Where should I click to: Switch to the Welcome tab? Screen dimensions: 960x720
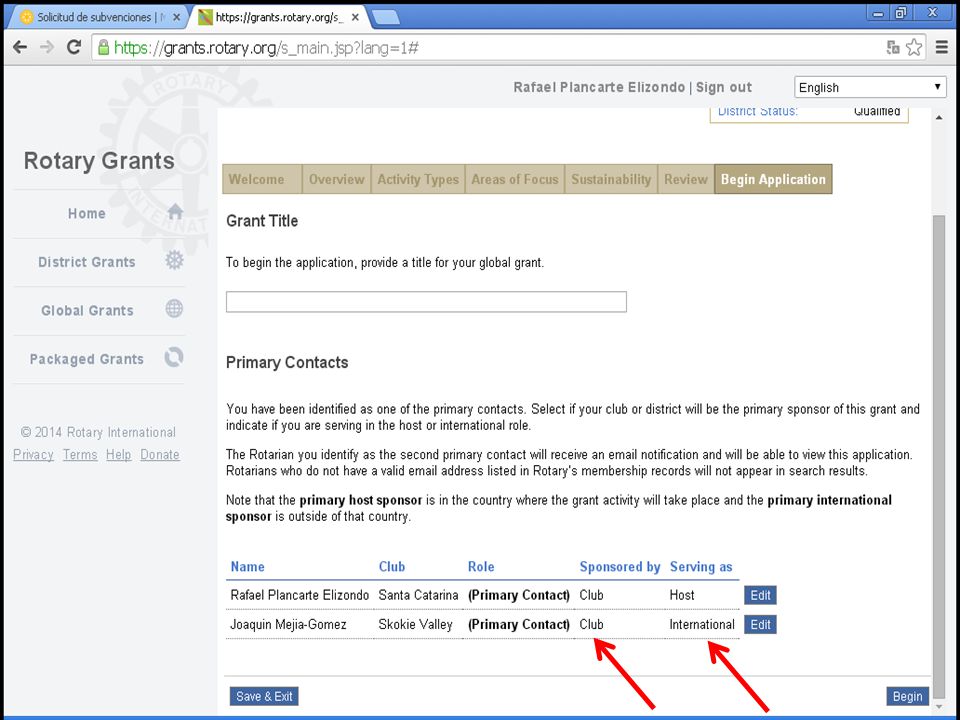point(262,179)
